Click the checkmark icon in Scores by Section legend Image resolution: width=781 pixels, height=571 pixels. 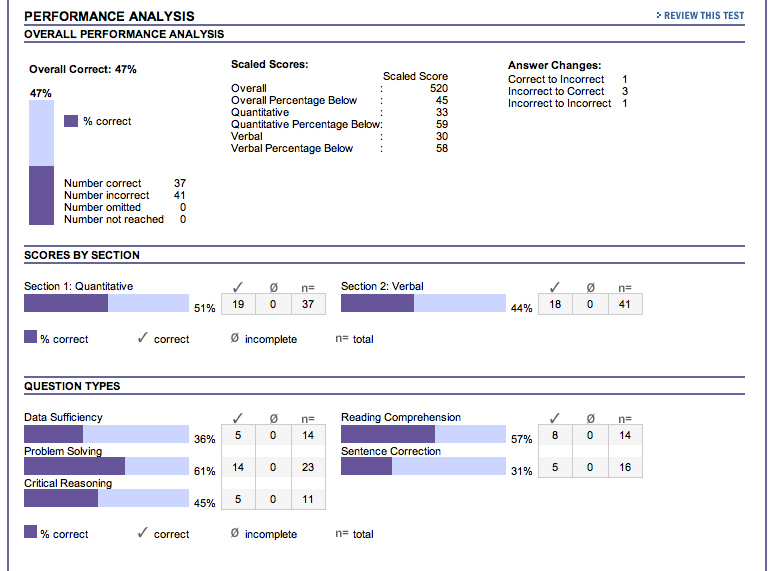click(142, 338)
